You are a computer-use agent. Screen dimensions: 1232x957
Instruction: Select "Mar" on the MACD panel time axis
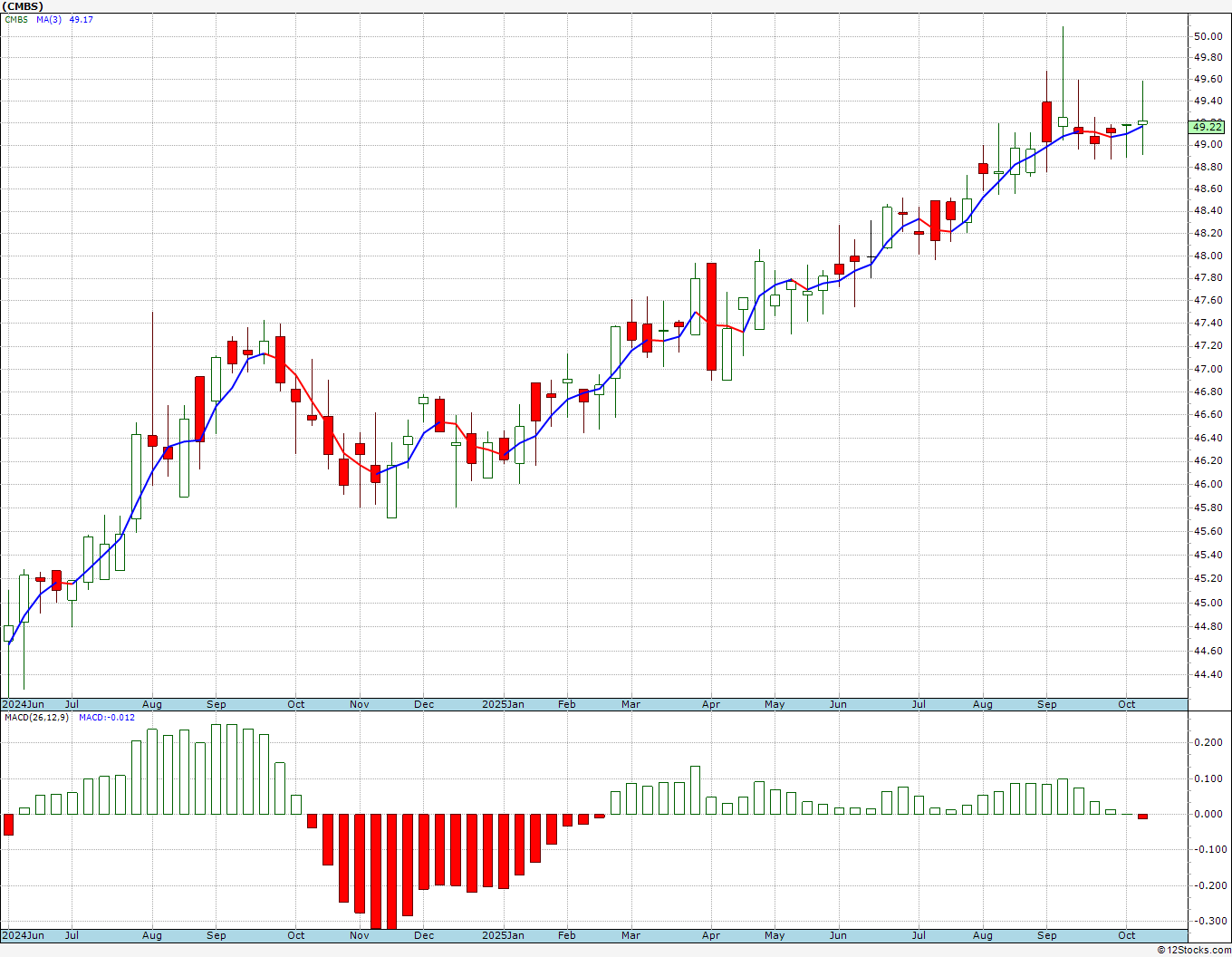coord(630,935)
